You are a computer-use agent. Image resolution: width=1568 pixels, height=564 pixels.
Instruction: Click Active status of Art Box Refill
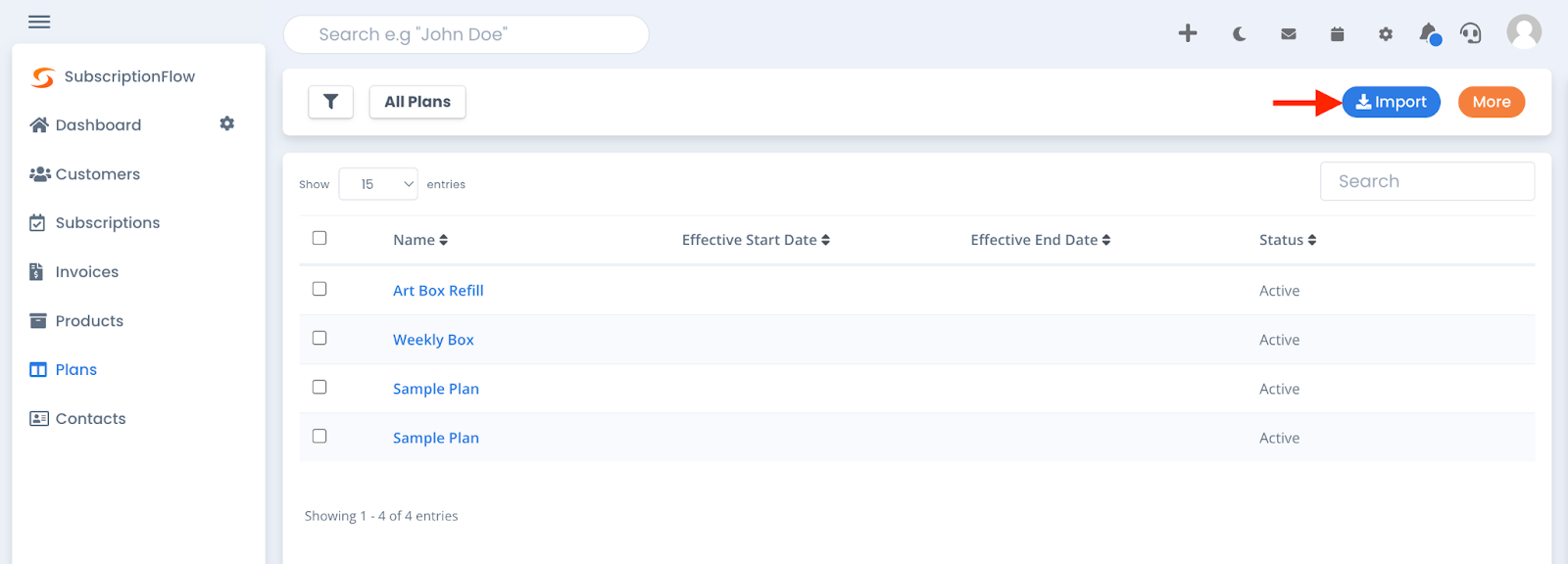(1279, 291)
